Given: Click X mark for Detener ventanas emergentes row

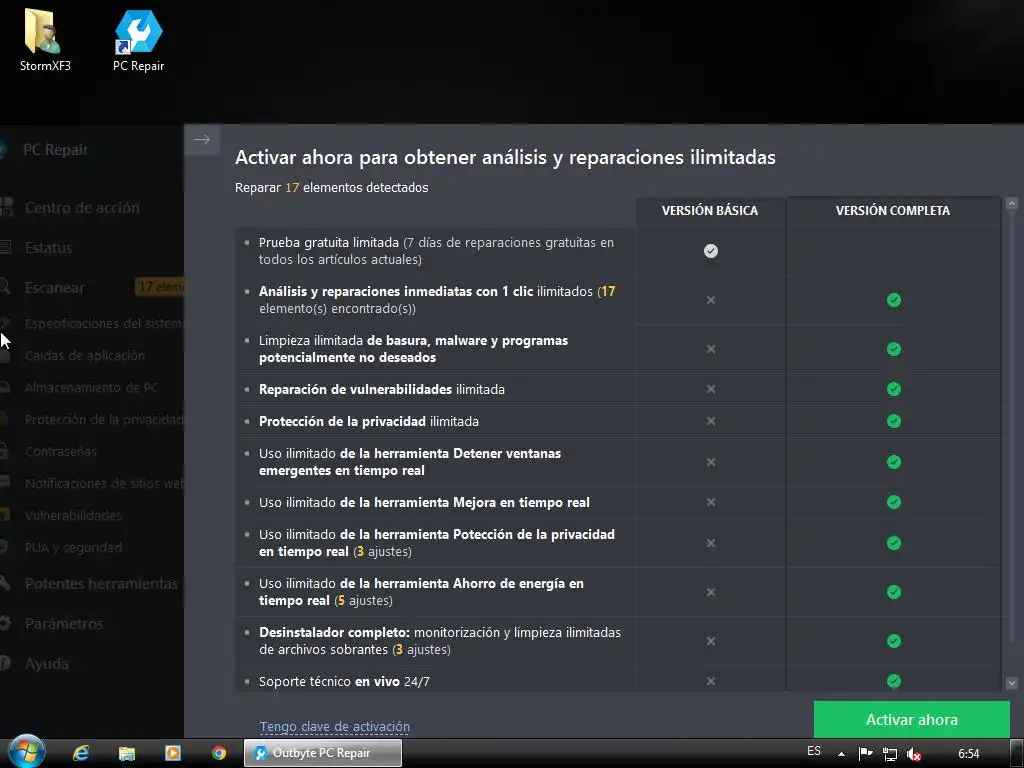Looking at the screenshot, I should [711, 462].
